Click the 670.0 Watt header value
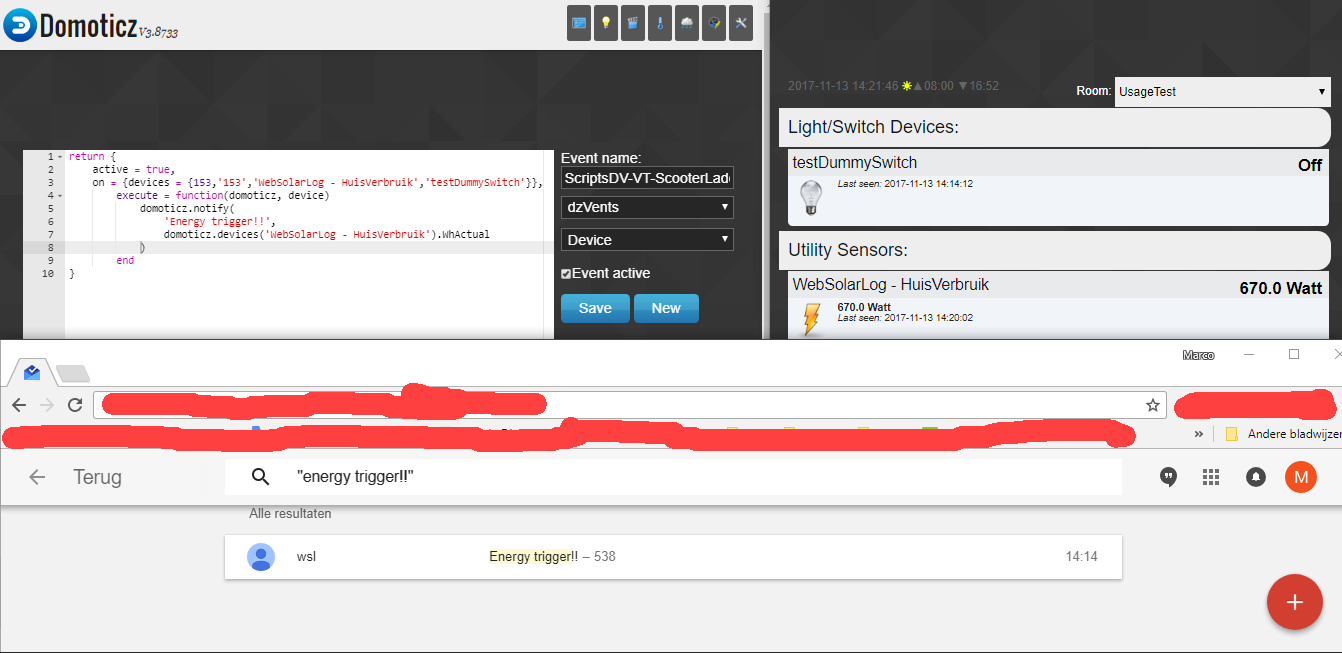 [x=1281, y=288]
